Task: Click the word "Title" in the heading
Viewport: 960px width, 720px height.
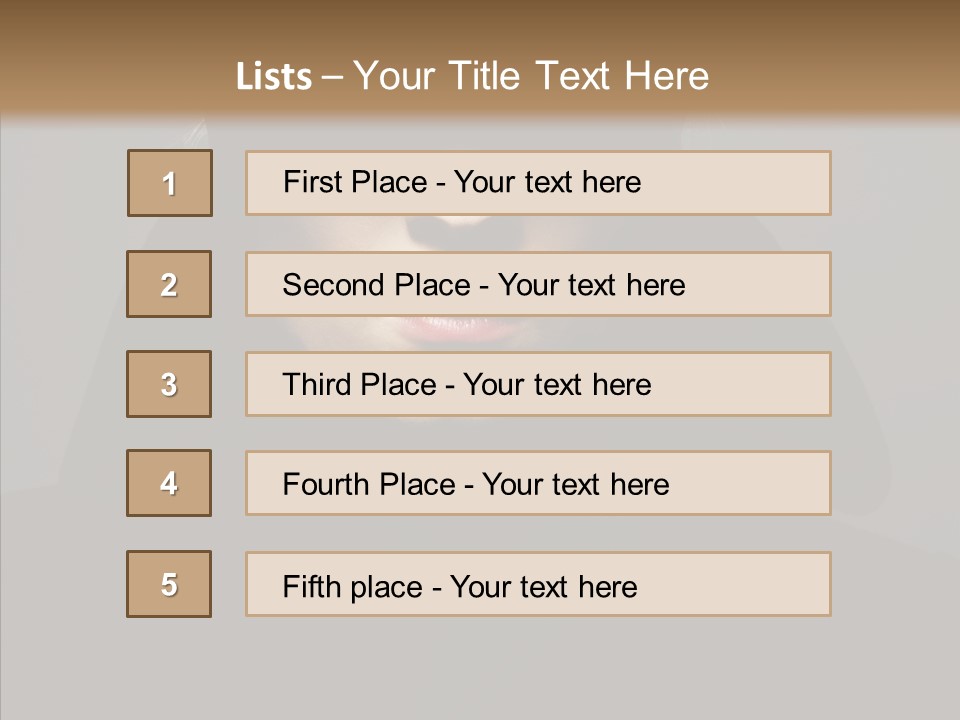Action: pyautogui.click(x=484, y=77)
